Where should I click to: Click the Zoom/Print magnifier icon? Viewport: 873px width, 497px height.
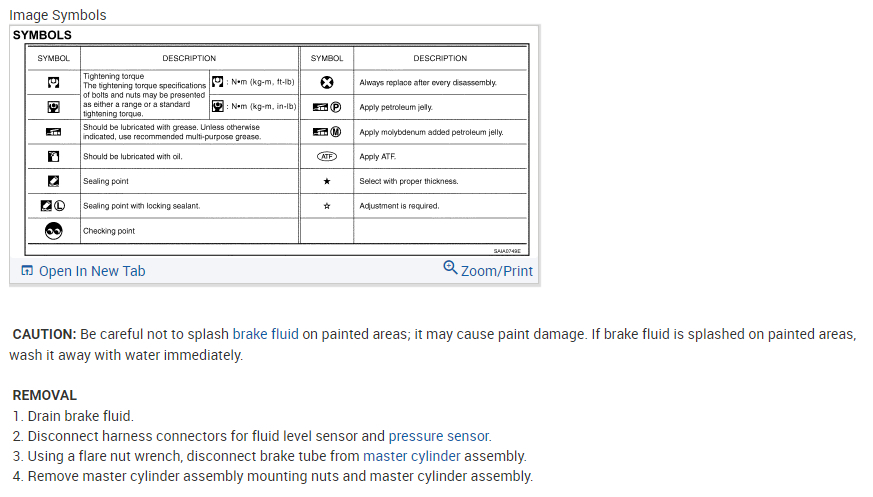[450, 268]
